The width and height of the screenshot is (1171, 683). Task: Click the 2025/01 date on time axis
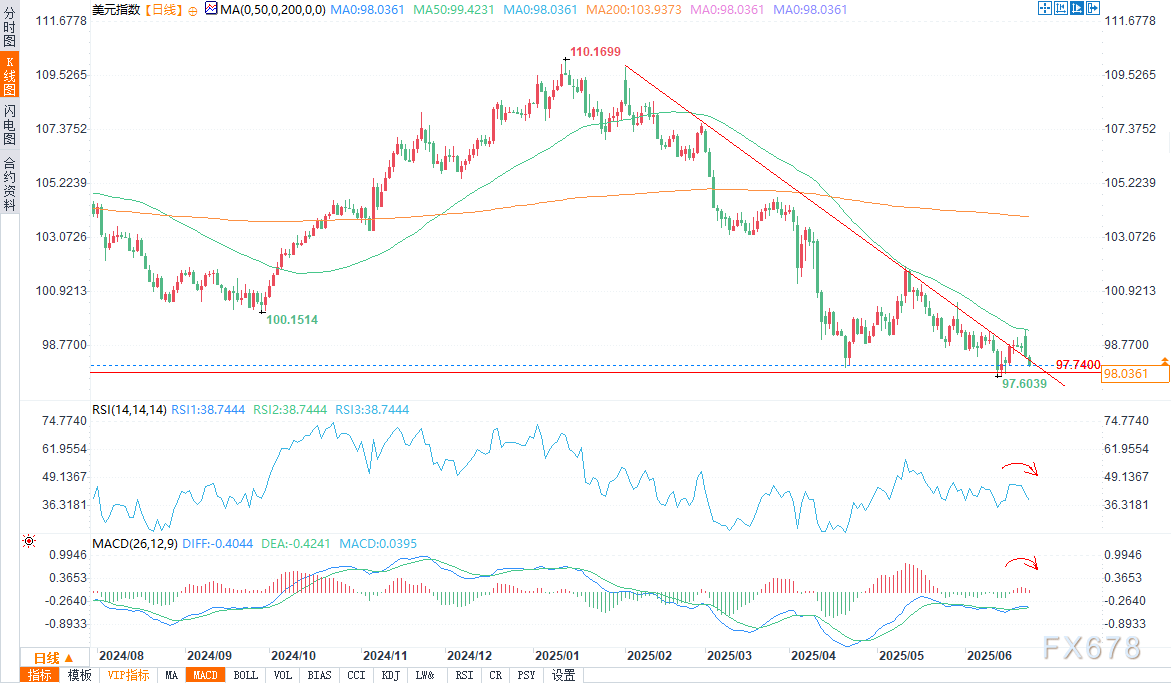click(x=557, y=656)
